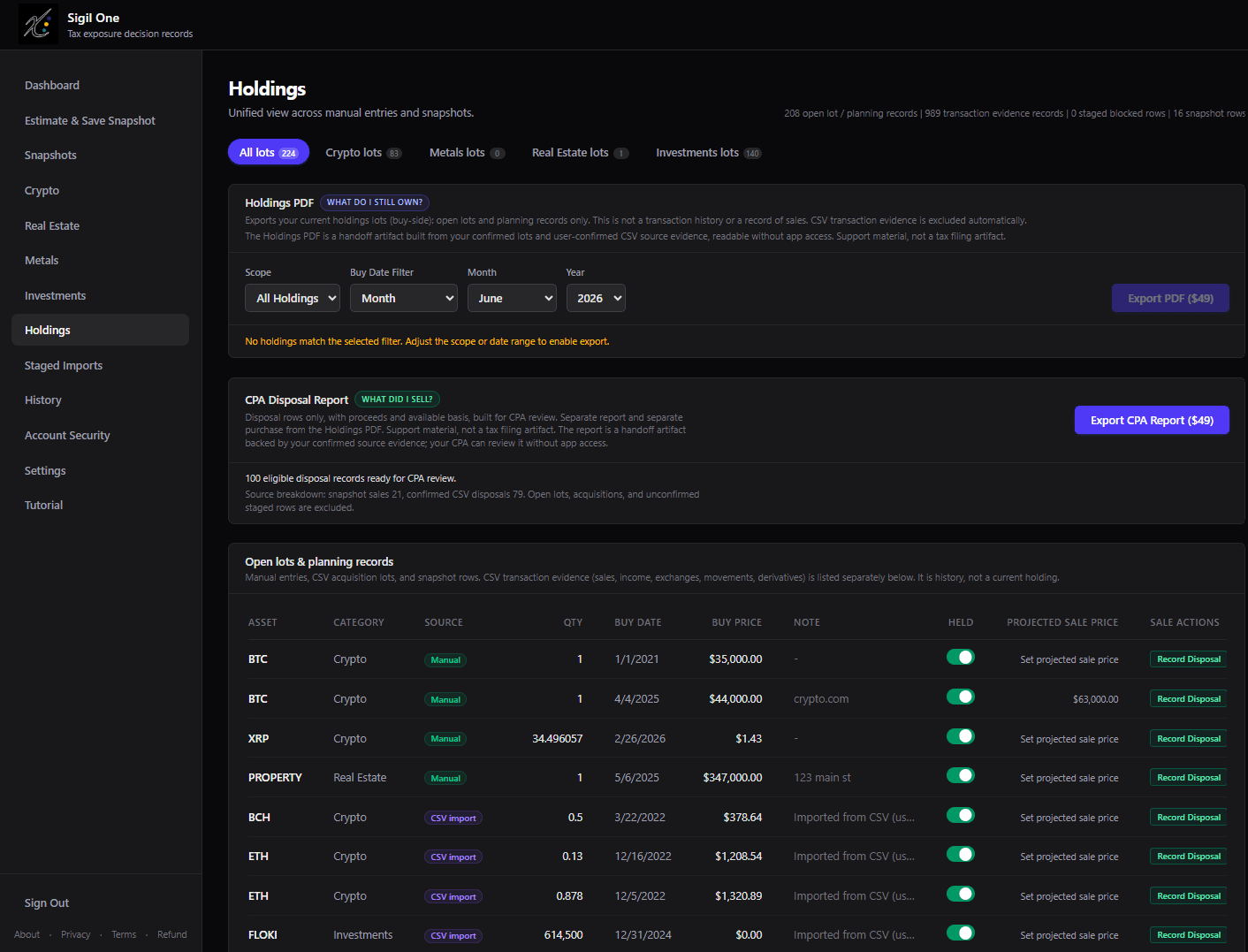Image resolution: width=1248 pixels, height=952 pixels.
Task: Open Real Estate section in sidebar
Action: (52, 225)
